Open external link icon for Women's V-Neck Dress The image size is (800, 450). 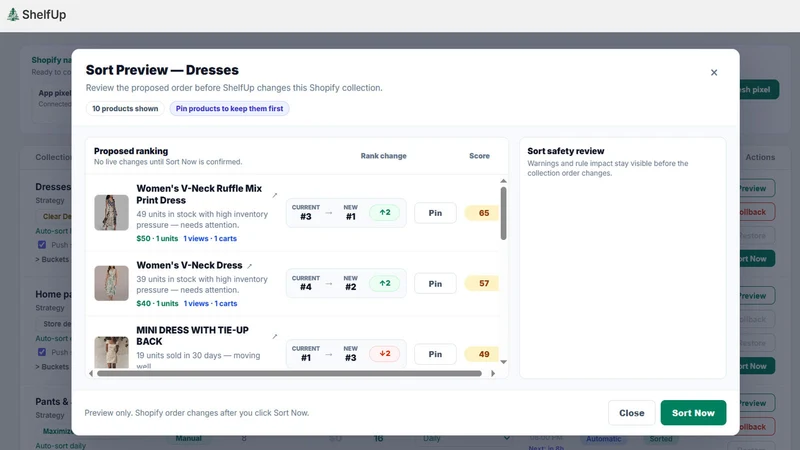(x=249, y=266)
